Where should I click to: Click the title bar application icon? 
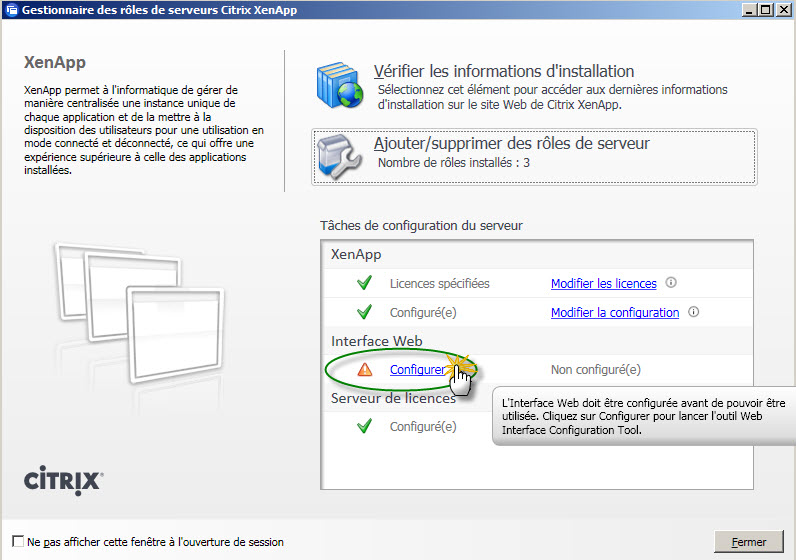coord(11,10)
